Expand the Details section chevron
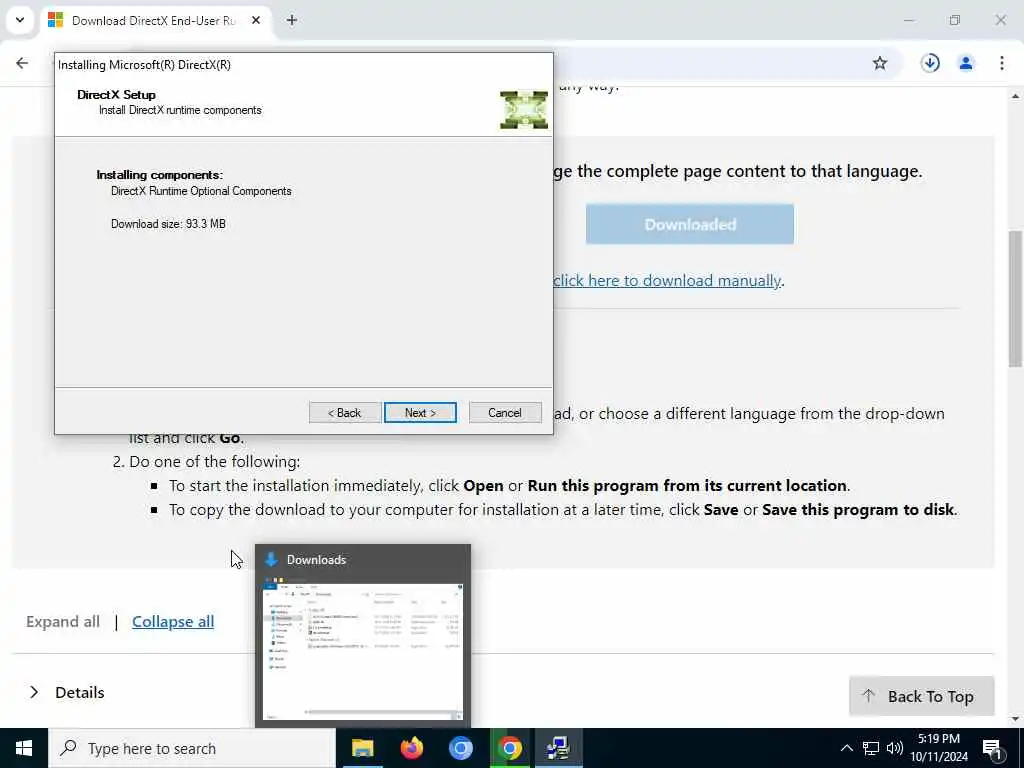The height and width of the screenshot is (768, 1024). click(34, 692)
